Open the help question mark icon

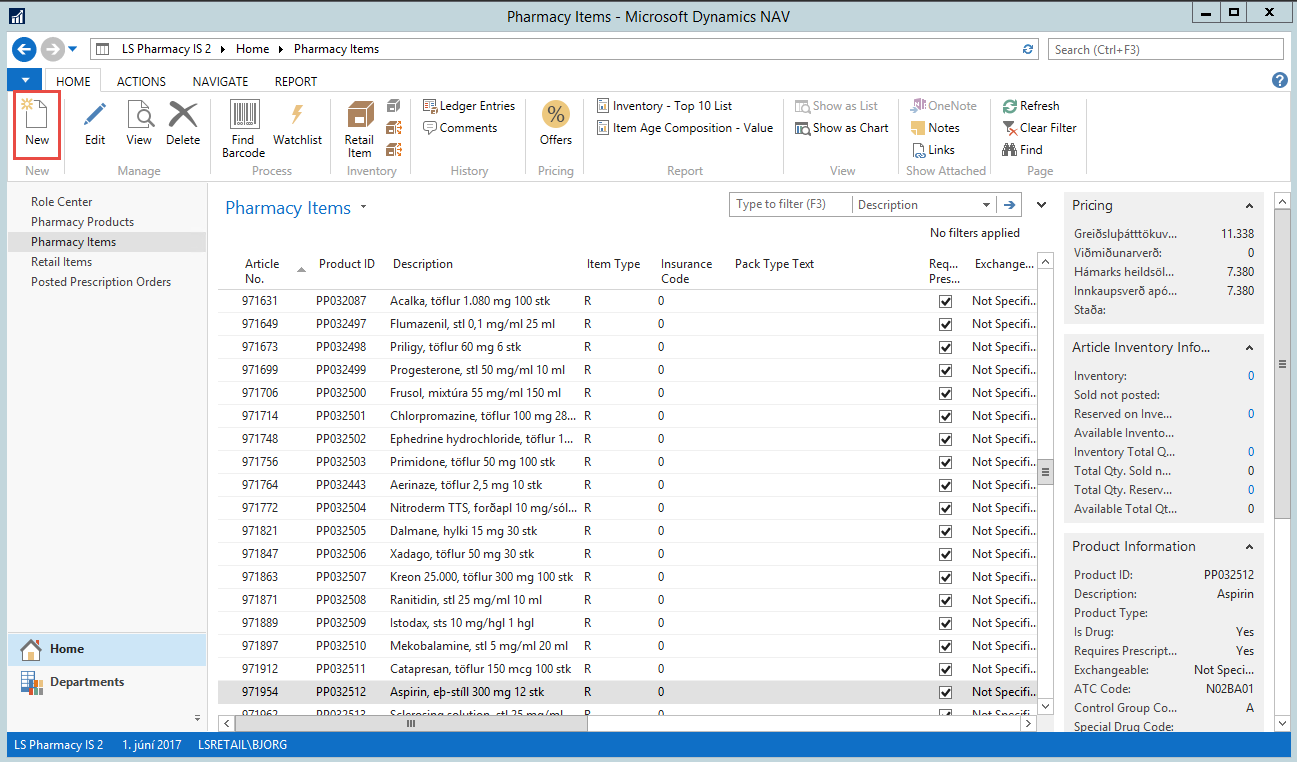coord(1279,81)
